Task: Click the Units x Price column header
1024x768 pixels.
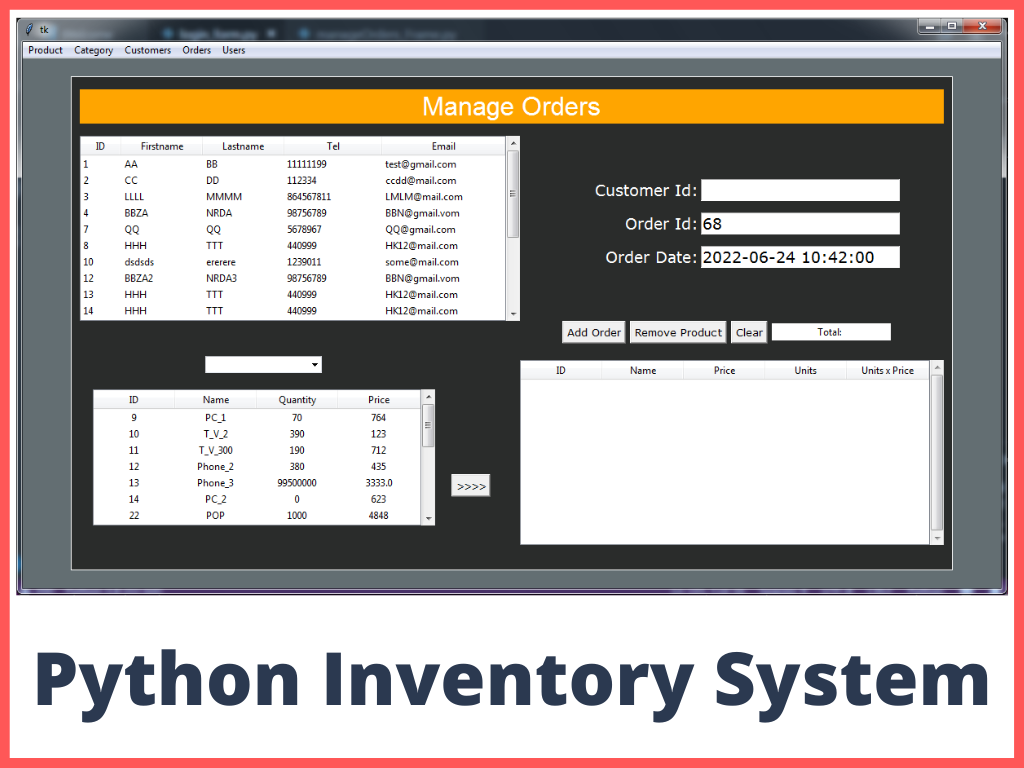Action: tap(887, 371)
